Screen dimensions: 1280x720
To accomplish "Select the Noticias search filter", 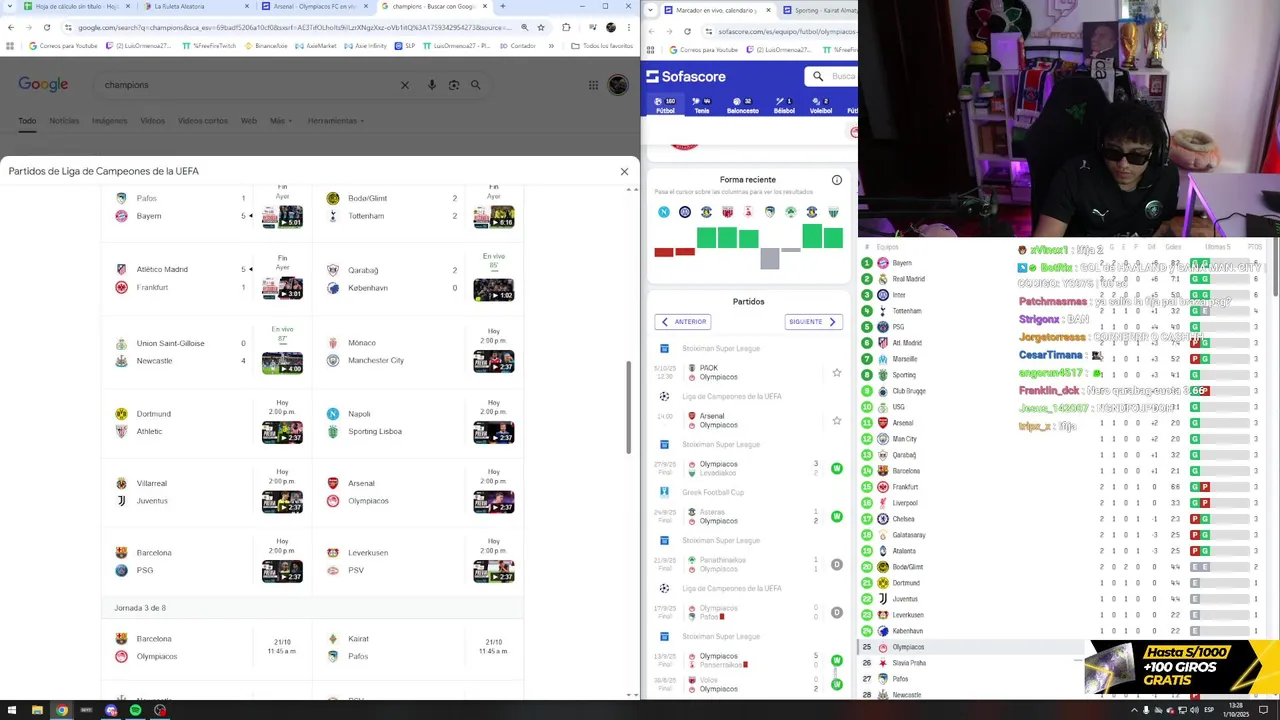I will pyautogui.click(x=64, y=121).
